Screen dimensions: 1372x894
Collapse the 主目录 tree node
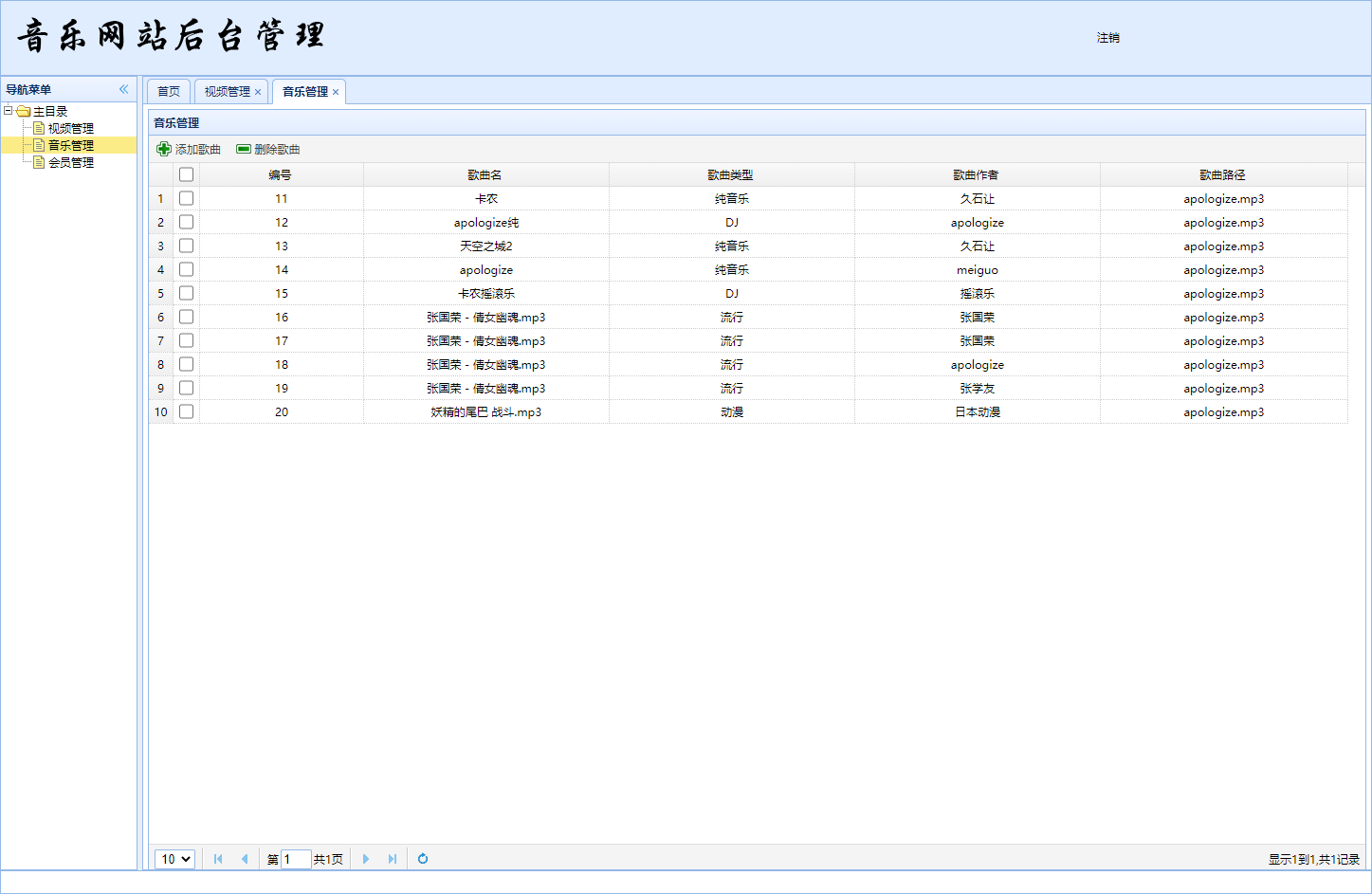pyautogui.click(x=9, y=111)
